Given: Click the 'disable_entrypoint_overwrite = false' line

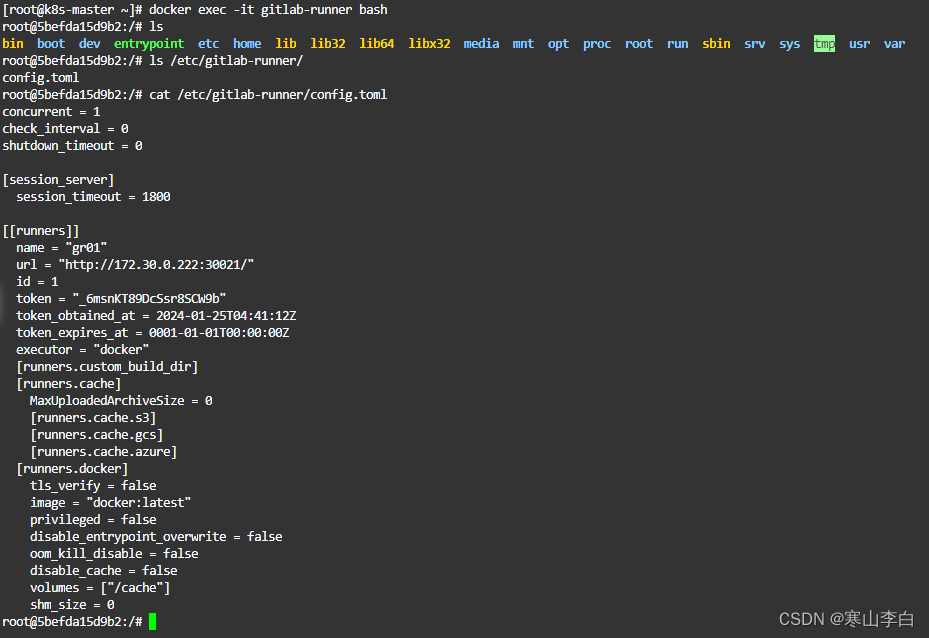Looking at the screenshot, I should coord(156,537).
